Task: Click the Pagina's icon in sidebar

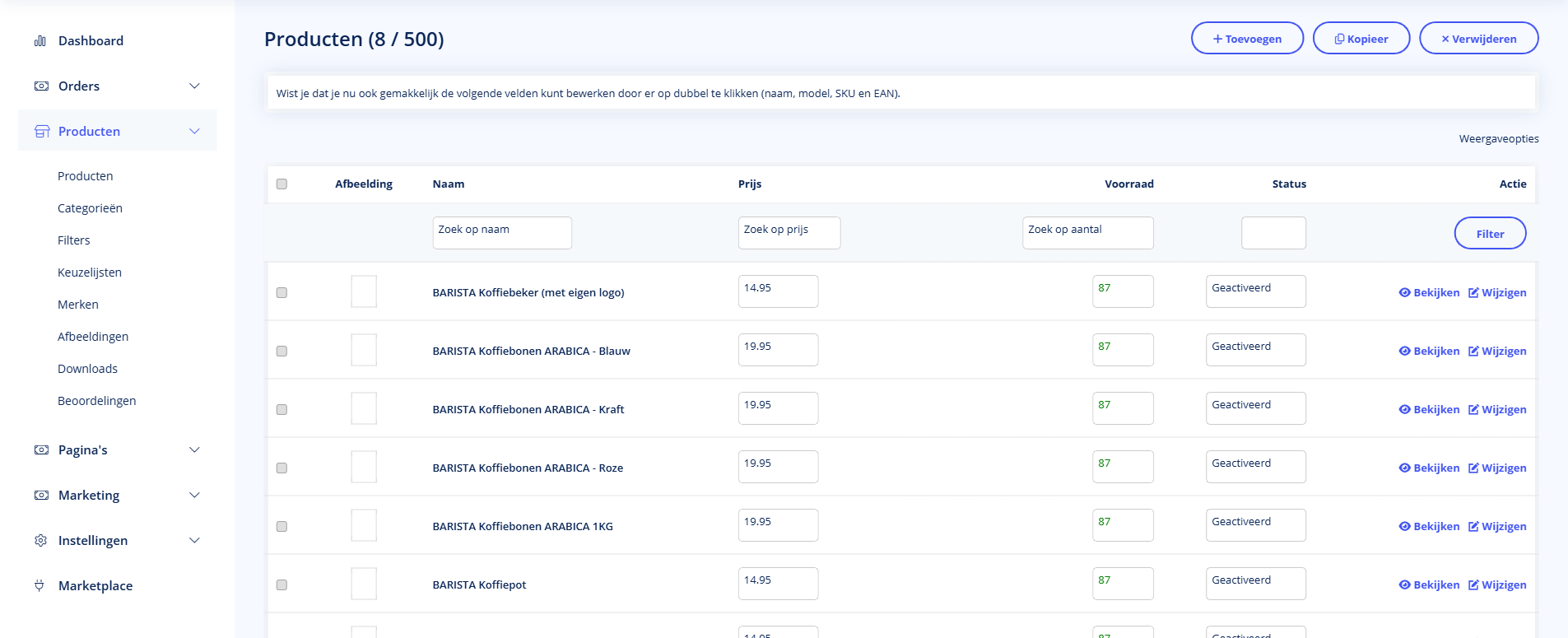Action: (41, 450)
